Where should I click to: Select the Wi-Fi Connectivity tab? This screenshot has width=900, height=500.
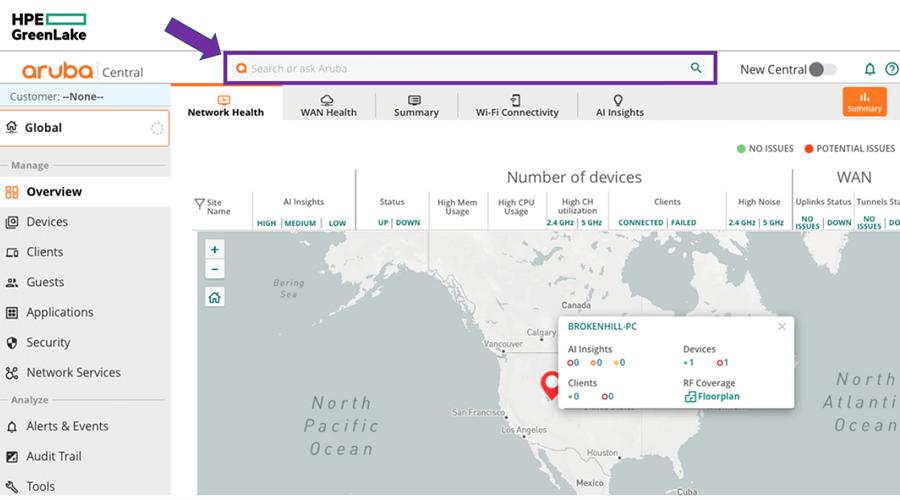coord(516,105)
